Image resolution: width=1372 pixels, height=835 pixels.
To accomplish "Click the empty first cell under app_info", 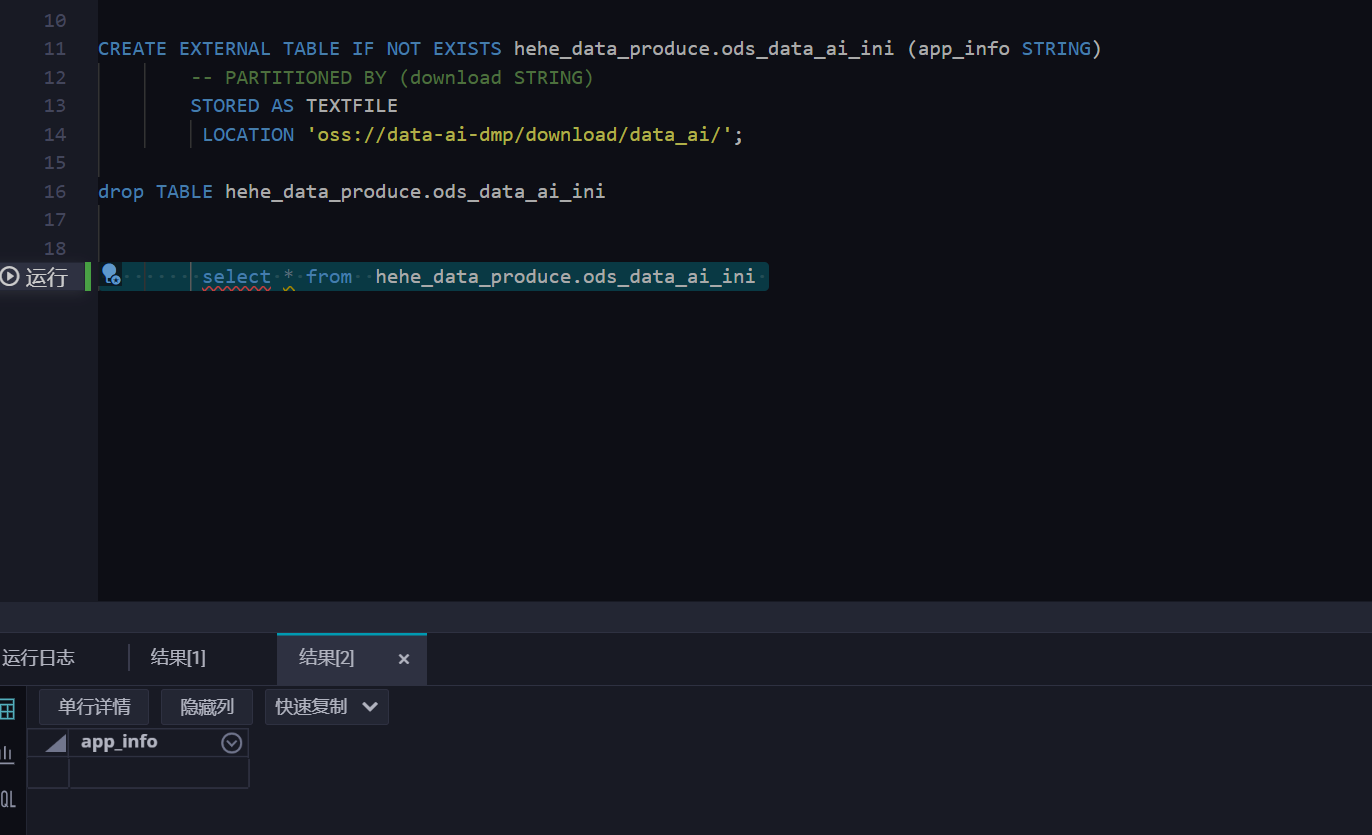I will [x=158, y=772].
